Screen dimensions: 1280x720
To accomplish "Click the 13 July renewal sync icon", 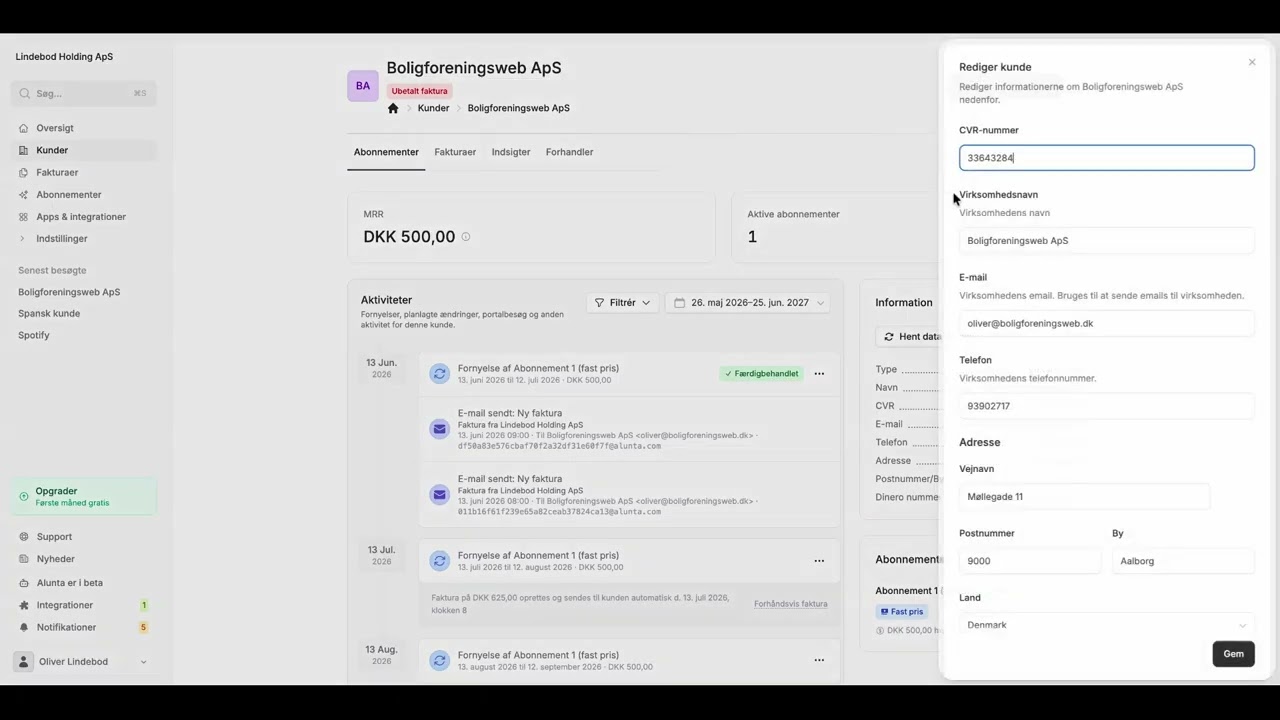I will [439, 561].
